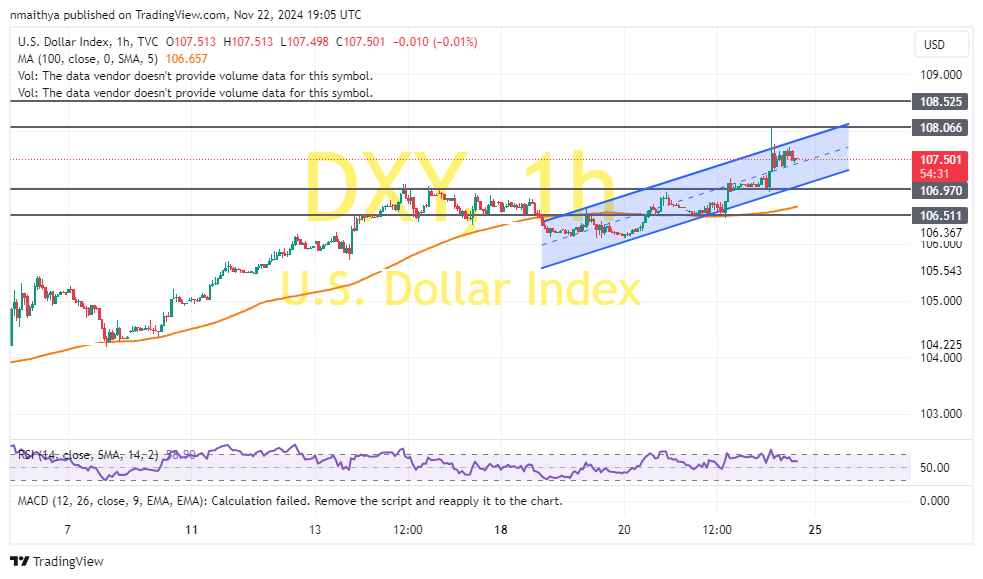Select the 108.066 price level label

click(940, 128)
